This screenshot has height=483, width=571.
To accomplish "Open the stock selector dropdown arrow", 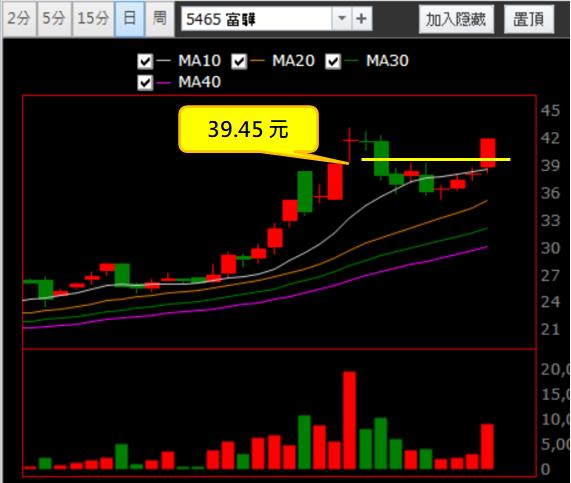I will [x=342, y=19].
